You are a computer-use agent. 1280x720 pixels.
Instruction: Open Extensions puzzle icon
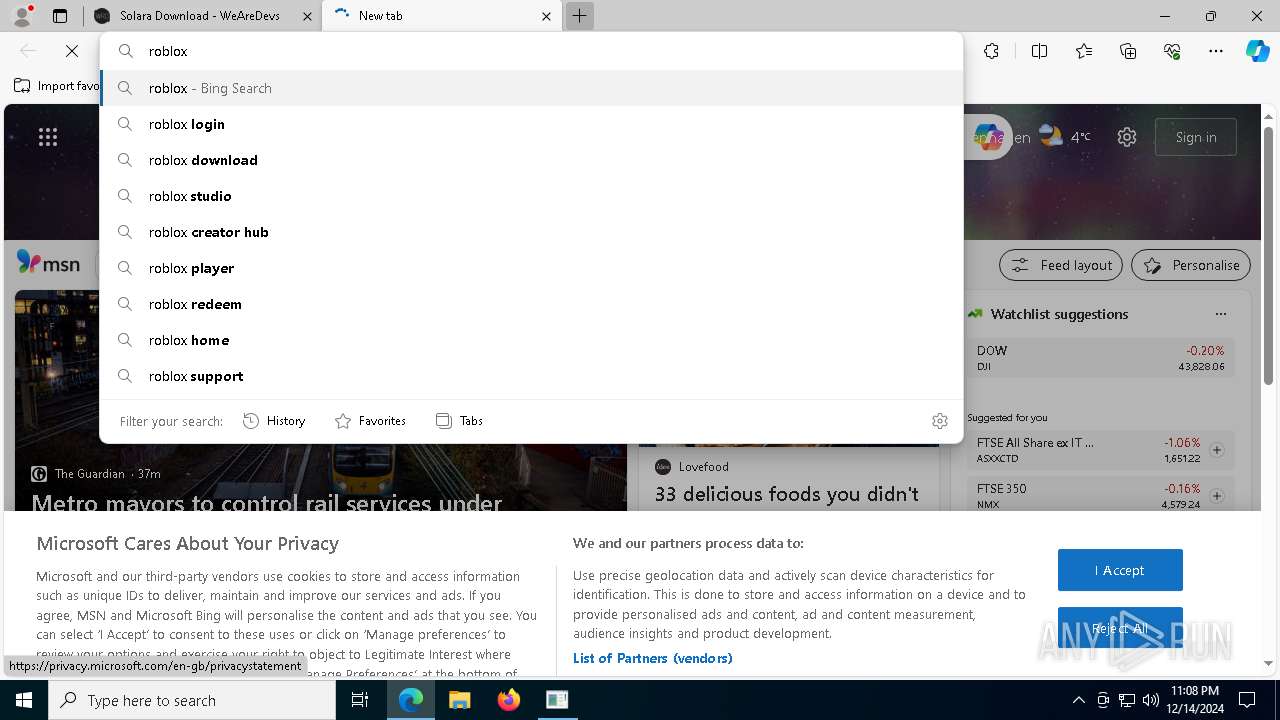991,51
